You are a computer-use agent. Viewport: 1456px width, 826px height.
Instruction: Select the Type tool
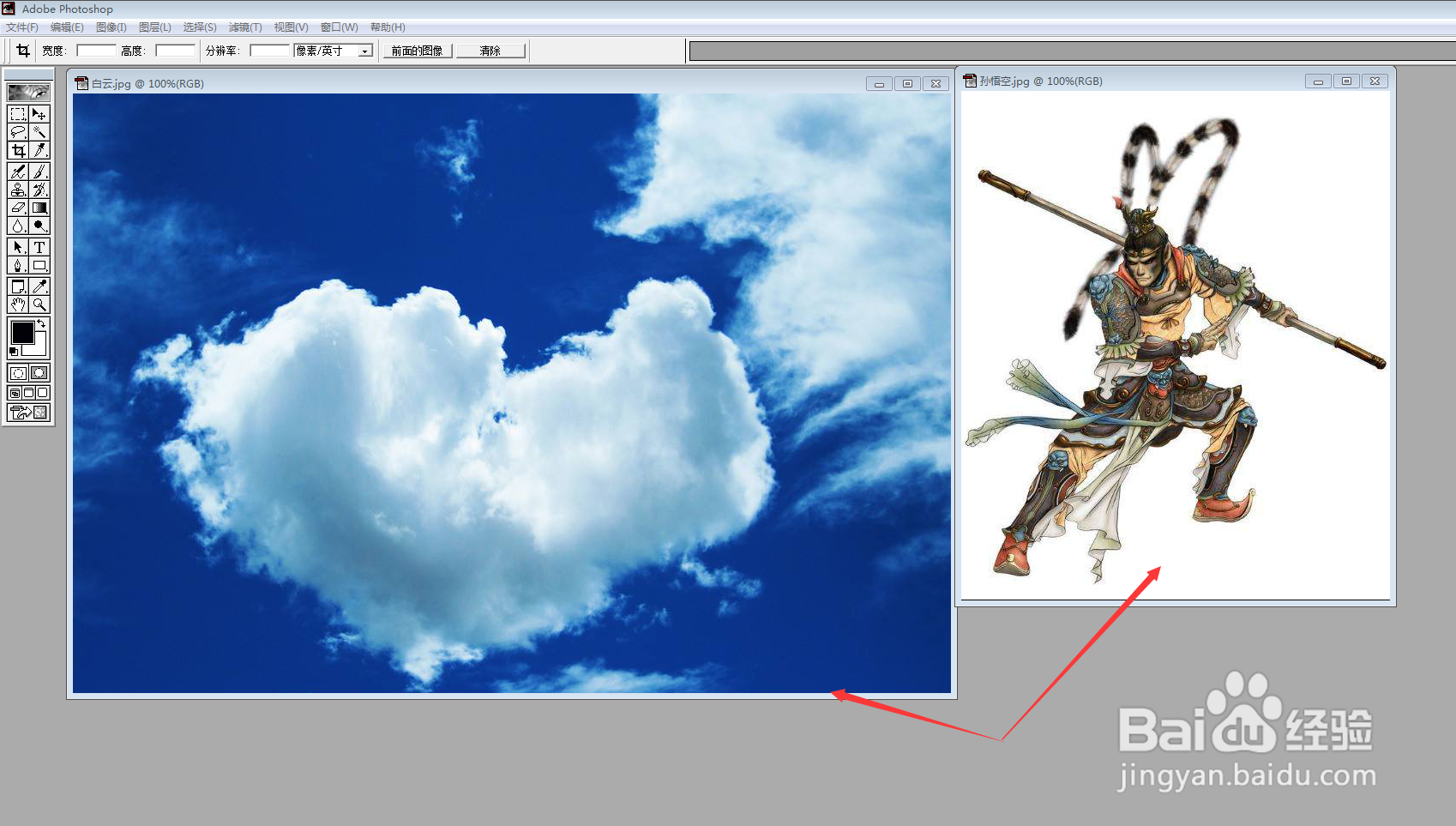click(39, 247)
